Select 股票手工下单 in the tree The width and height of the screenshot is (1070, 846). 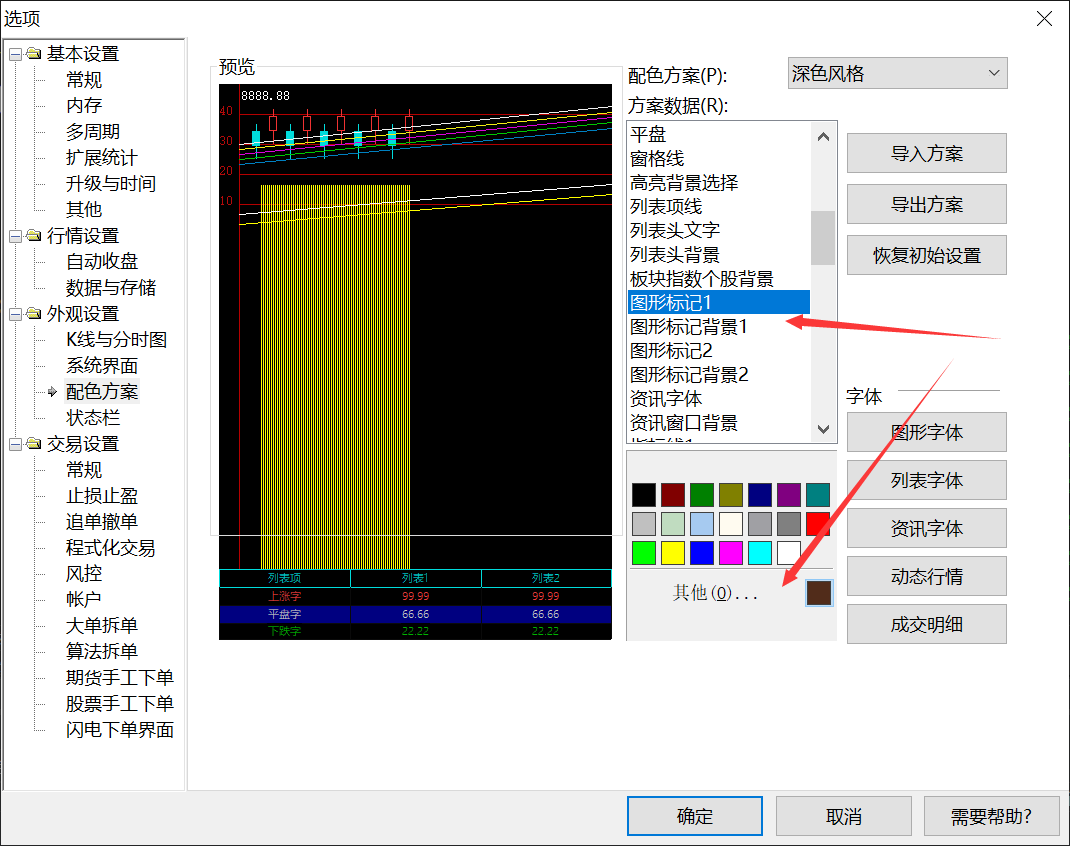click(x=119, y=703)
